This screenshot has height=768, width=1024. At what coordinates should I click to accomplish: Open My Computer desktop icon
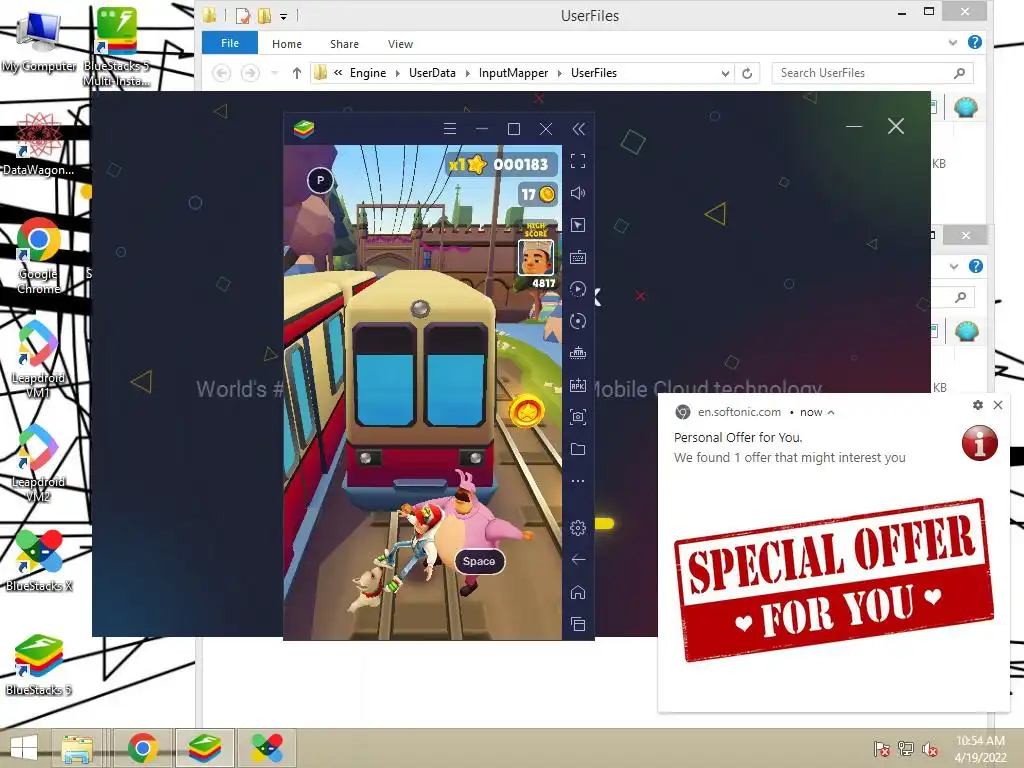click(x=39, y=42)
